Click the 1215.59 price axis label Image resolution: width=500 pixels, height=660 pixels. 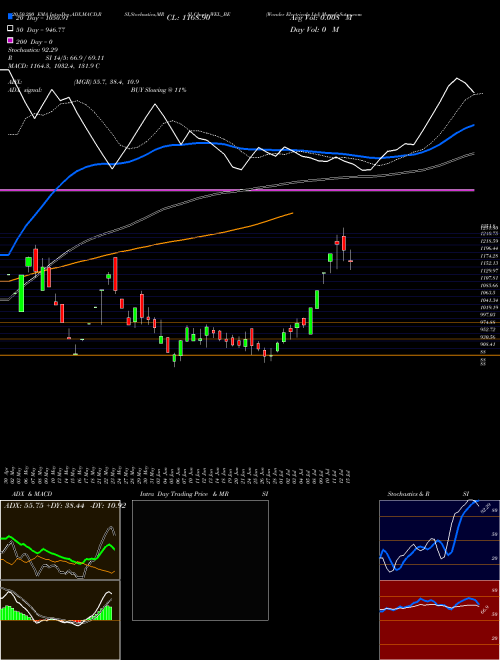489,241
